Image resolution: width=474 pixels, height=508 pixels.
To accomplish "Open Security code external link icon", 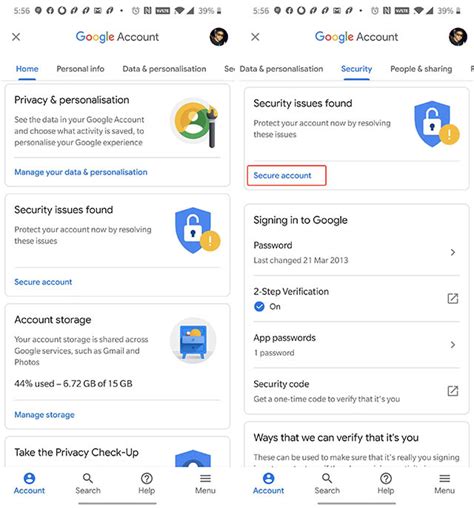I will [x=453, y=391].
